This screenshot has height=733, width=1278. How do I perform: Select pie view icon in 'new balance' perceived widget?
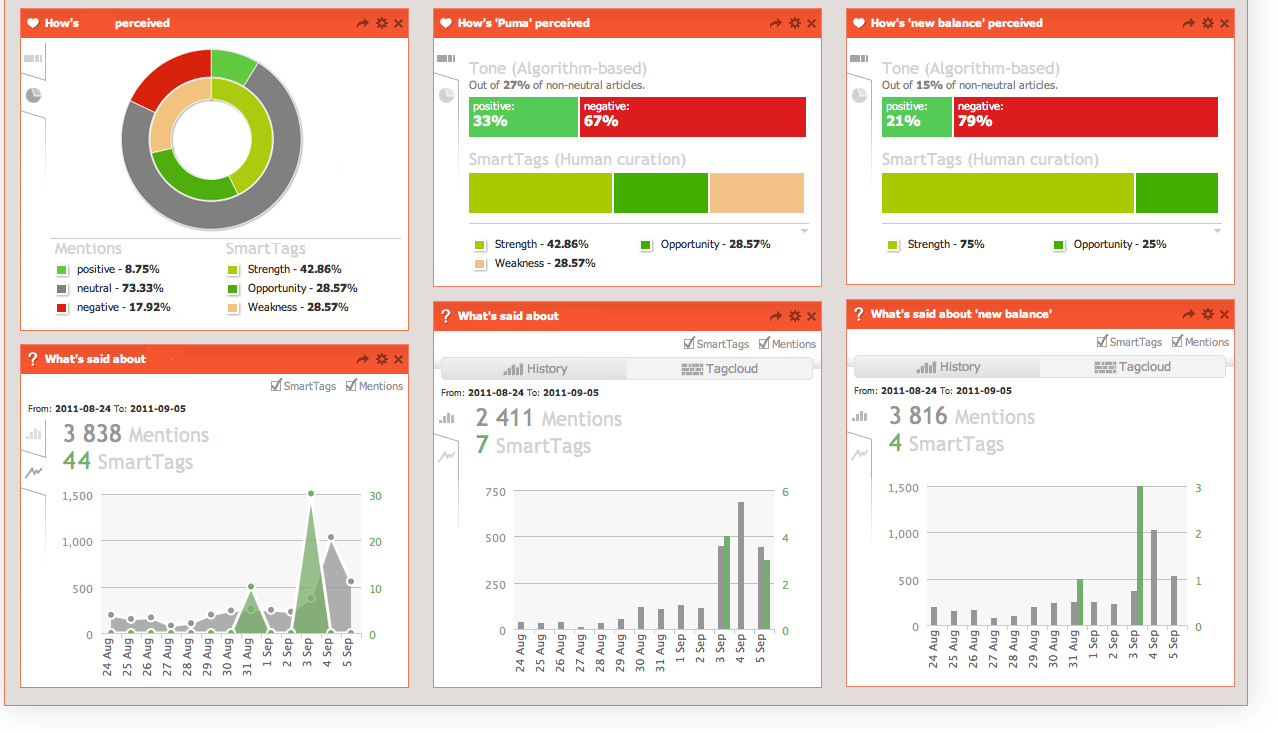click(x=859, y=95)
